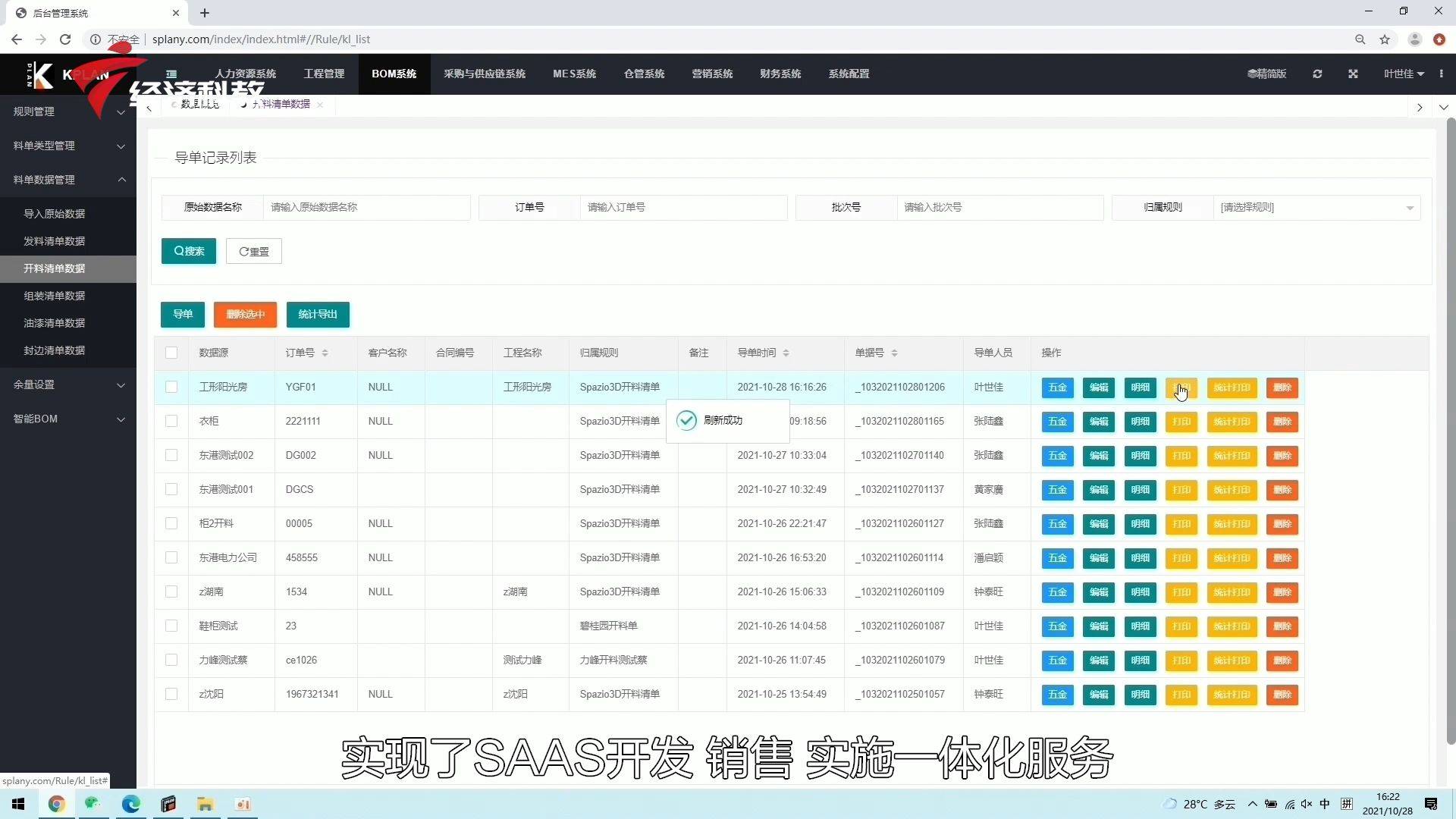This screenshot has width=1456, height=819.
Task: Focus the 订单号 input field
Action: [683, 207]
